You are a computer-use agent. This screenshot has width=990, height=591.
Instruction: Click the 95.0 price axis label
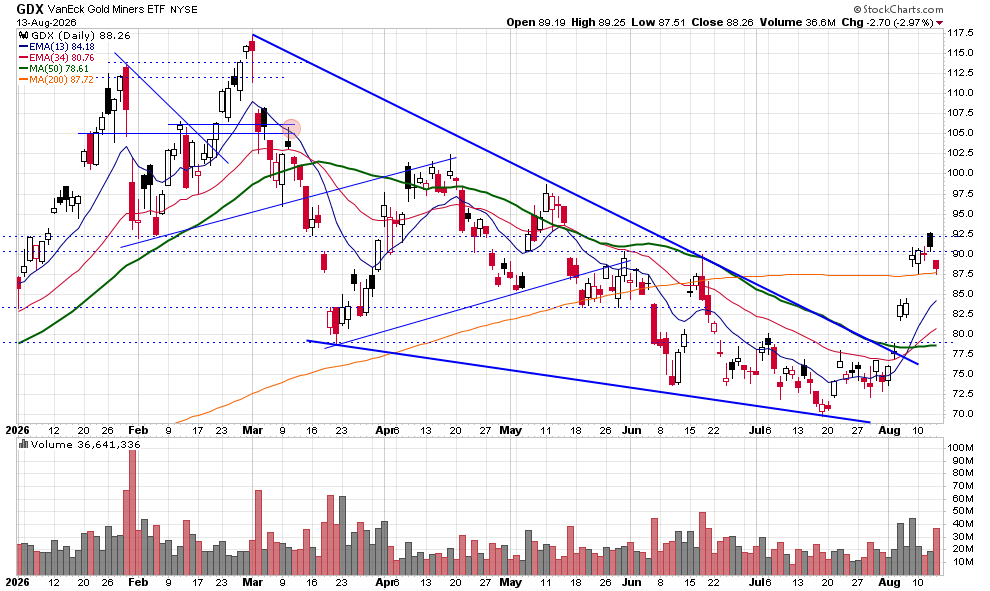coord(963,213)
